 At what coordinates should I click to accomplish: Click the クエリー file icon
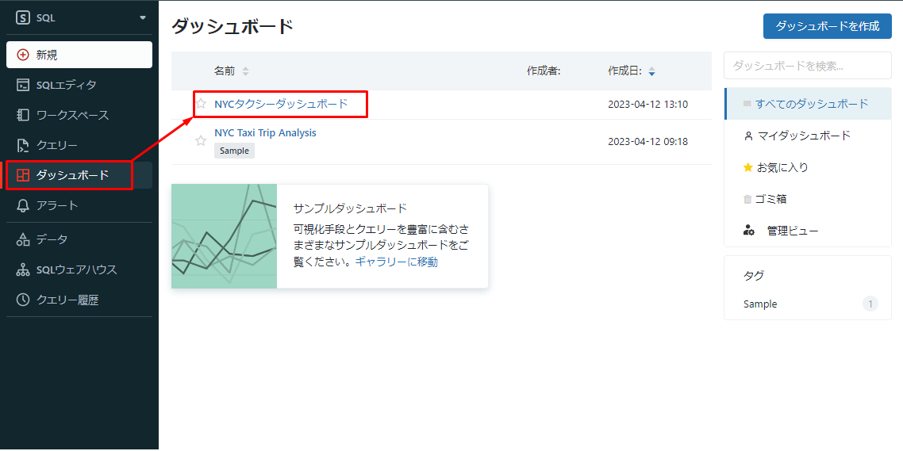pos(22,145)
